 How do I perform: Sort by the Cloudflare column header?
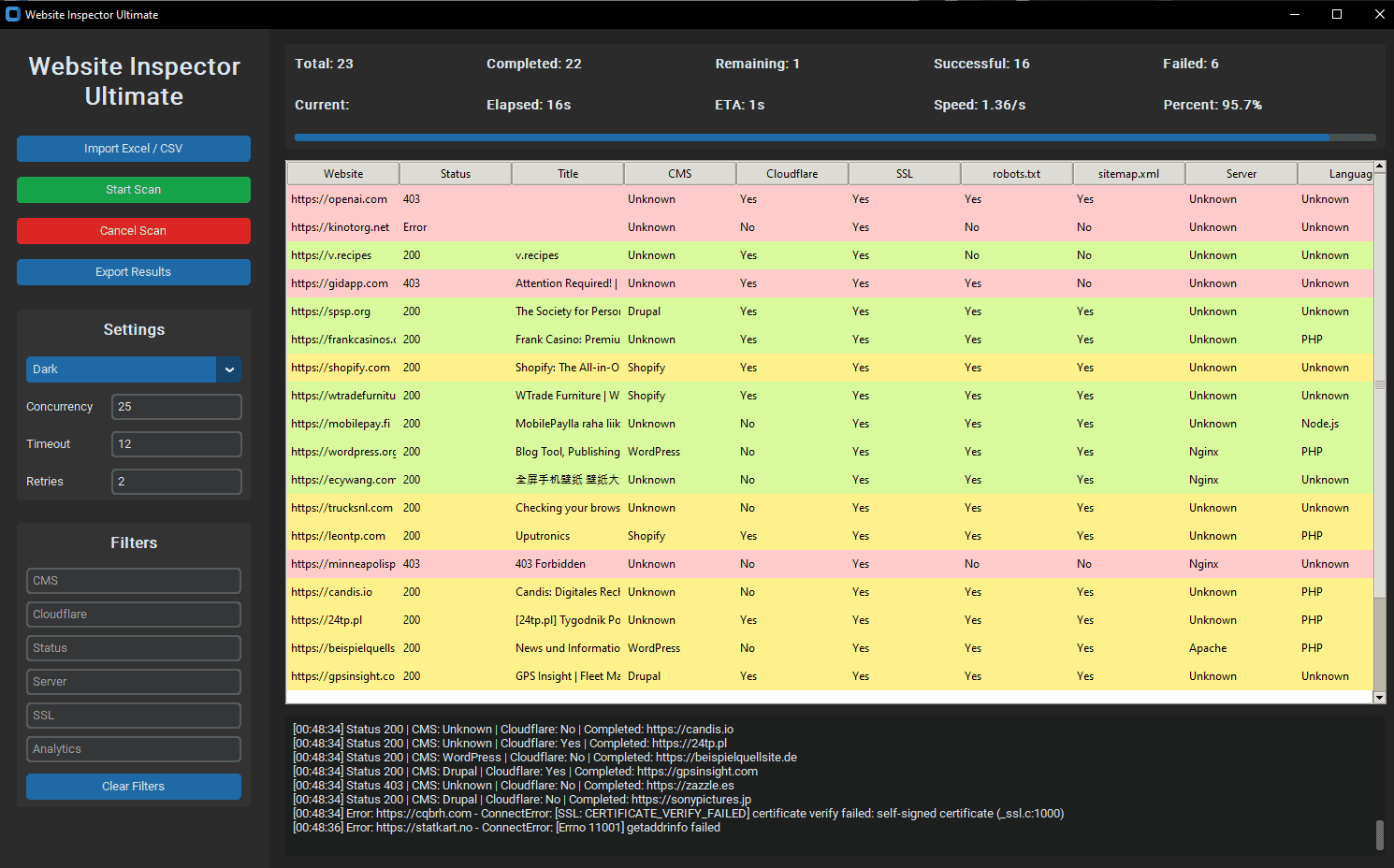pyautogui.click(x=792, y=174)
